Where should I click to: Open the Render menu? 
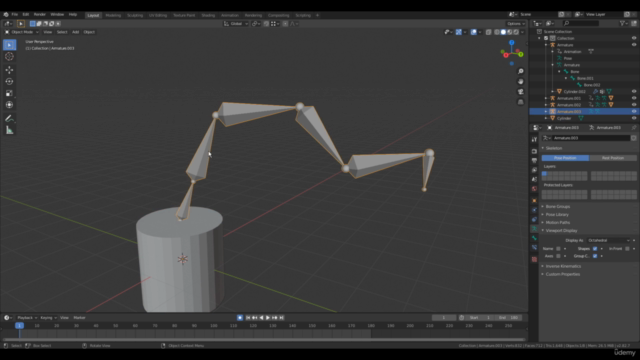point(40,15)
